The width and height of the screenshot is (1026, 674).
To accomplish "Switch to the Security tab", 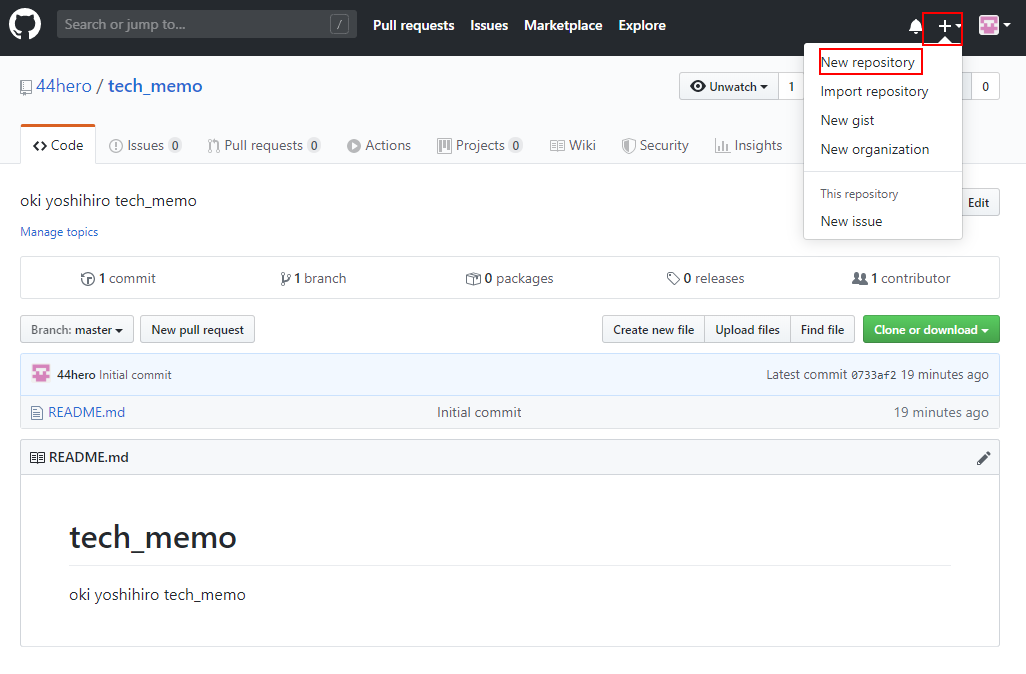I will 655,145.
